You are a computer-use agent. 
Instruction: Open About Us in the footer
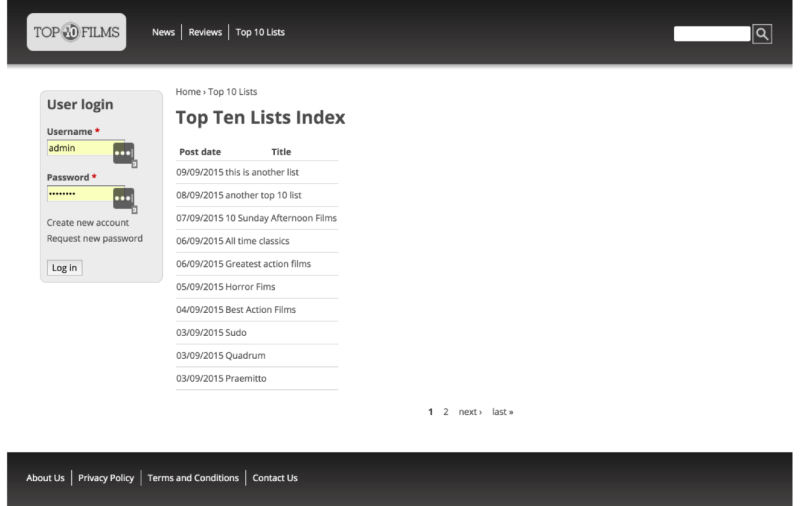45,478
